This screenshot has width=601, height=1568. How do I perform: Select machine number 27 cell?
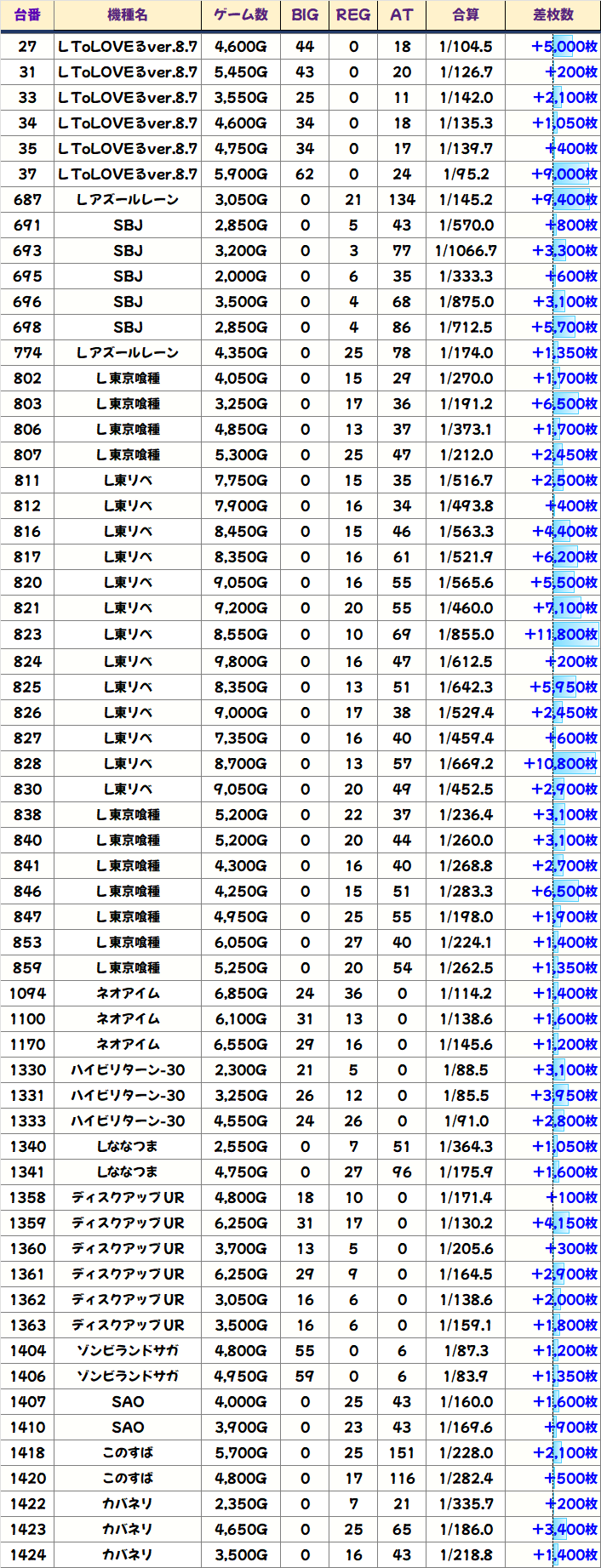pos(27,47)
